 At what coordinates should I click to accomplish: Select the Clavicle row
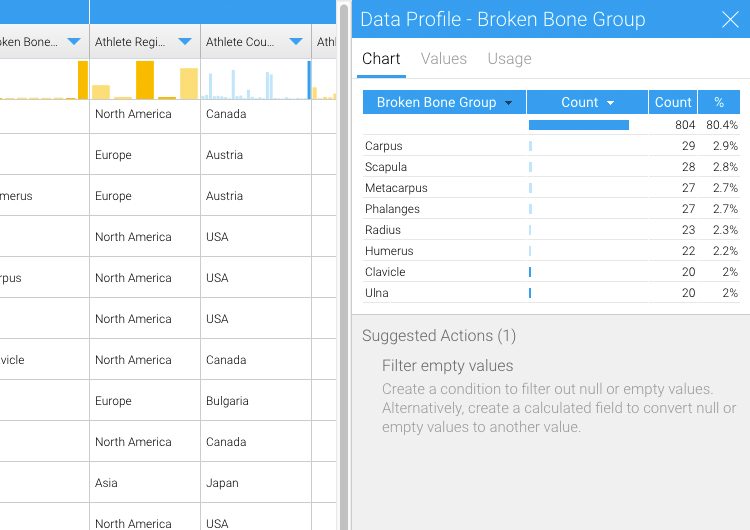pos(551,272)
